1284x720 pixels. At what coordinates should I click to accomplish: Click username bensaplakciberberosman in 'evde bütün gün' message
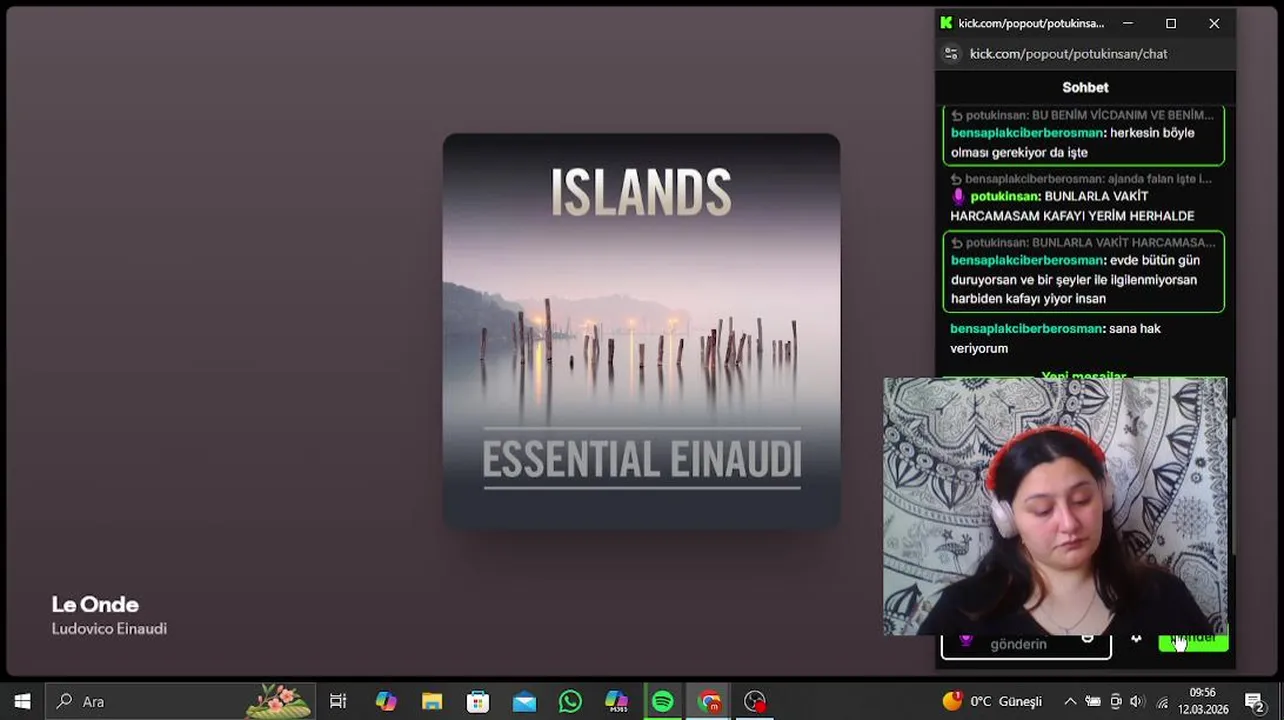coord(1027,260)
